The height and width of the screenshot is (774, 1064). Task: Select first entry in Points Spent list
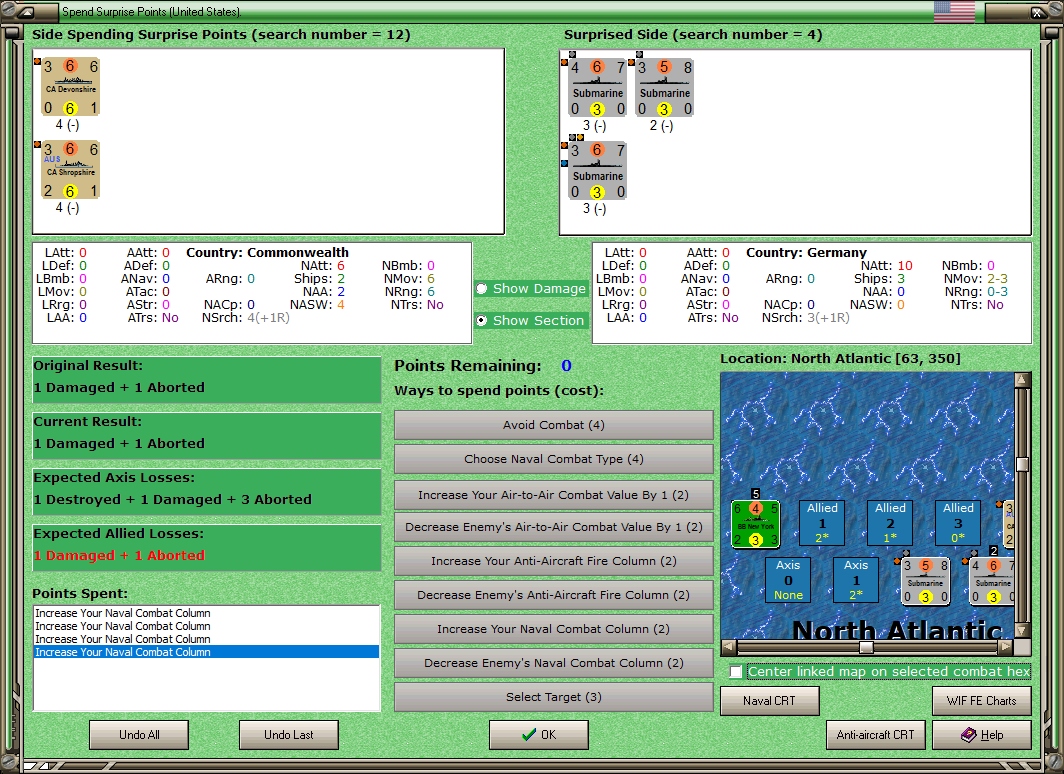click(x=206, y=613)
